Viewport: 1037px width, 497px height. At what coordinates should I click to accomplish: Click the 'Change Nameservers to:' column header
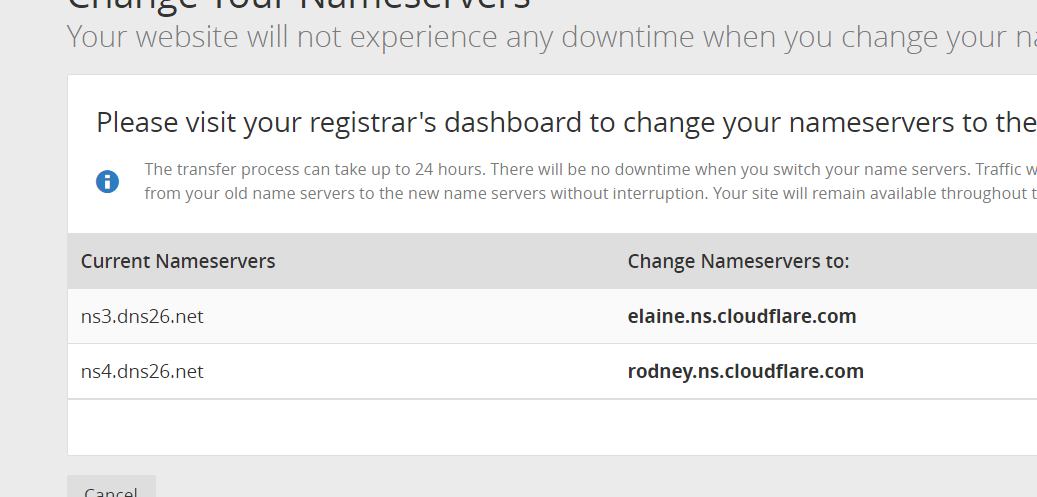click(738, 262)
